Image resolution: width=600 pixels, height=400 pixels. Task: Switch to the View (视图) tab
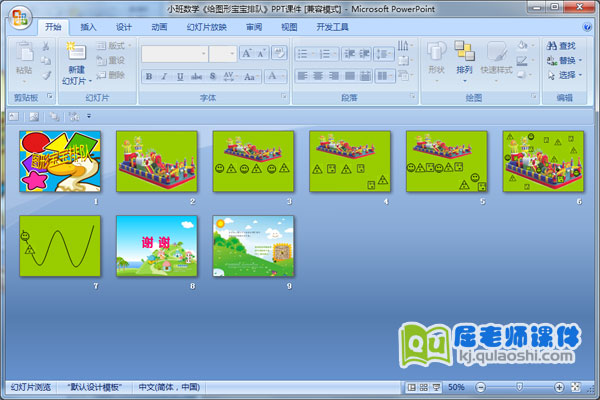pos(289,27)
